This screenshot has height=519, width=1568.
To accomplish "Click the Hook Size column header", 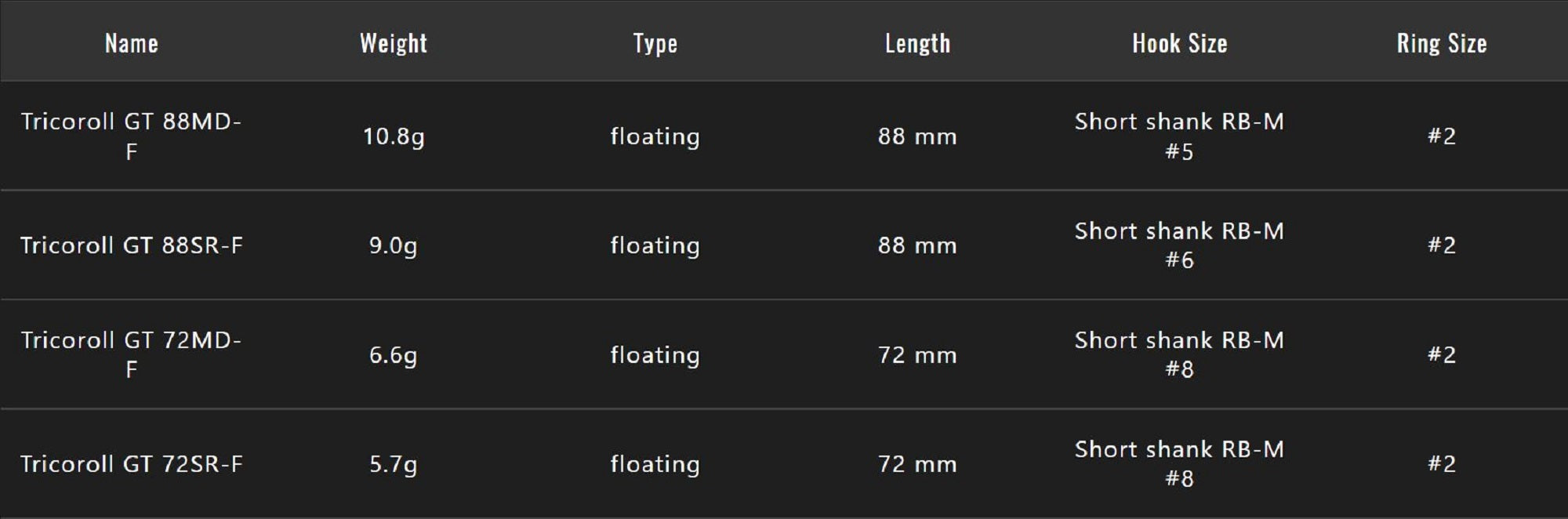I will 1179,43.
